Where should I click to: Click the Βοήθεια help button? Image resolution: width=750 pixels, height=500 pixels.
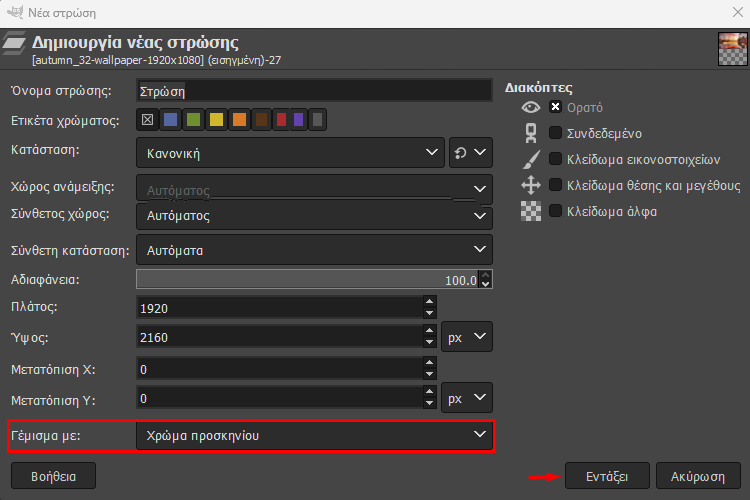54,476
